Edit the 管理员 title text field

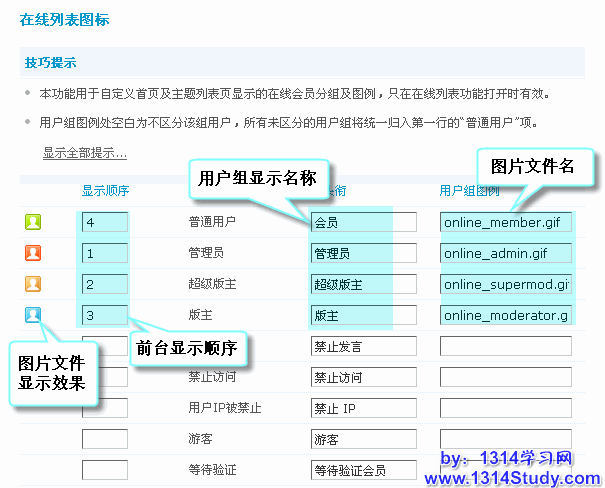[x=363, y=253]
